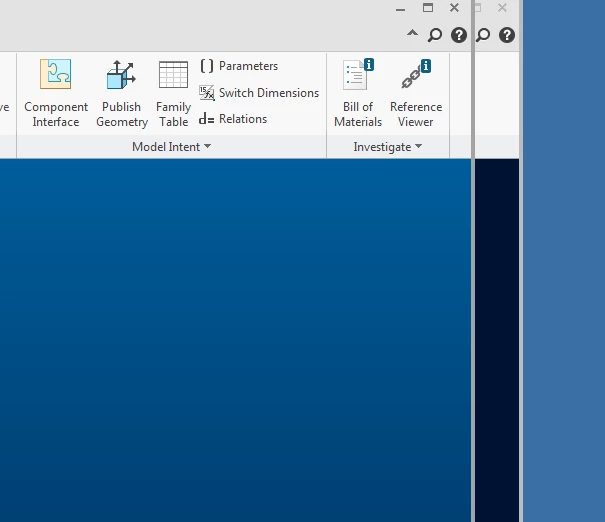Expand the Investigate group dropdown
605x522 pixels.
(387, 147)
